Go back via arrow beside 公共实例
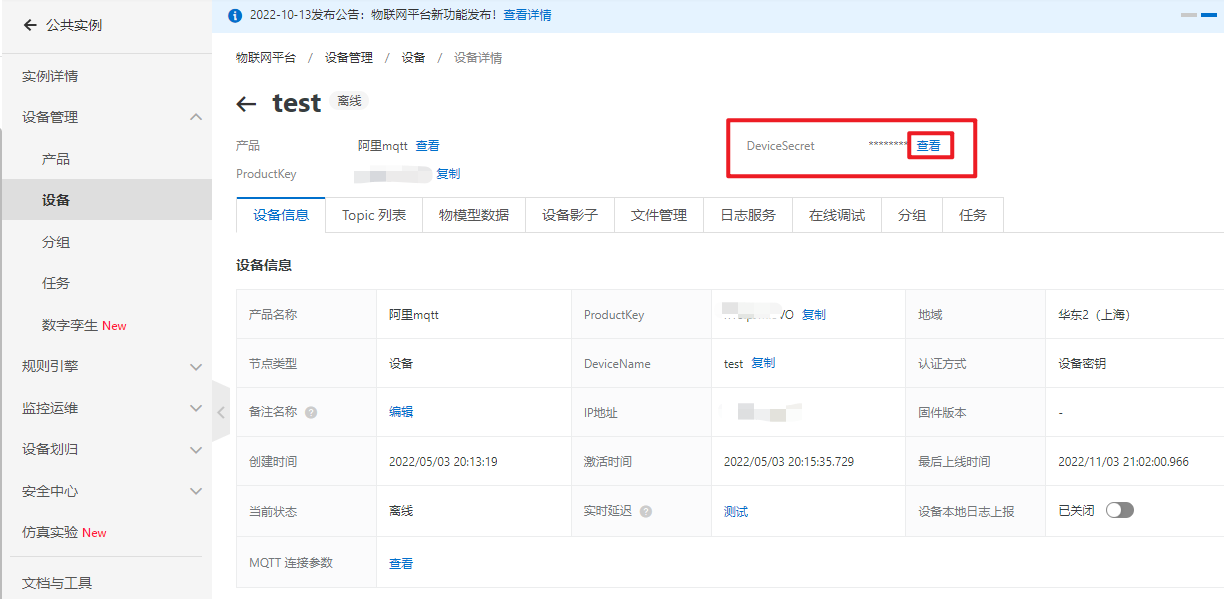This screenshot has height=599, width=1224. point(30,25)
